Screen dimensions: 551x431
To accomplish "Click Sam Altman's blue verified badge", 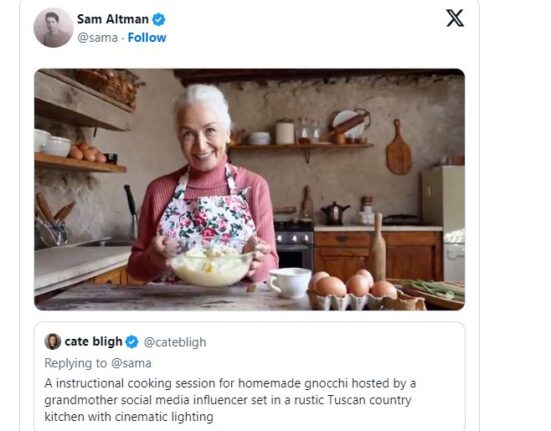I will (x=158, y=19).
